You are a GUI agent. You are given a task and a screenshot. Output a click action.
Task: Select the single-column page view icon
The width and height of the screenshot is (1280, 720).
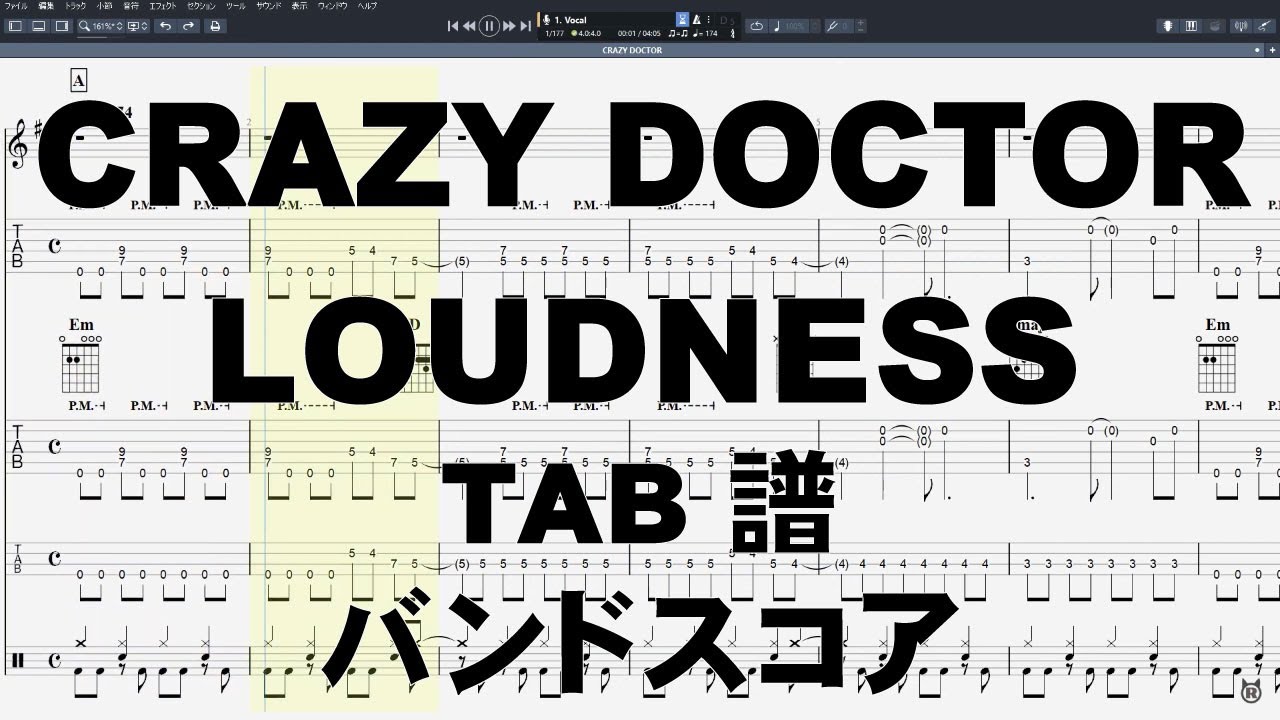click(14, 26)
